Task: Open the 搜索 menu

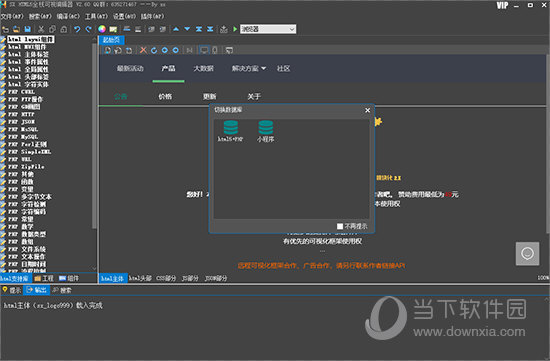Action: click(40, 16)
